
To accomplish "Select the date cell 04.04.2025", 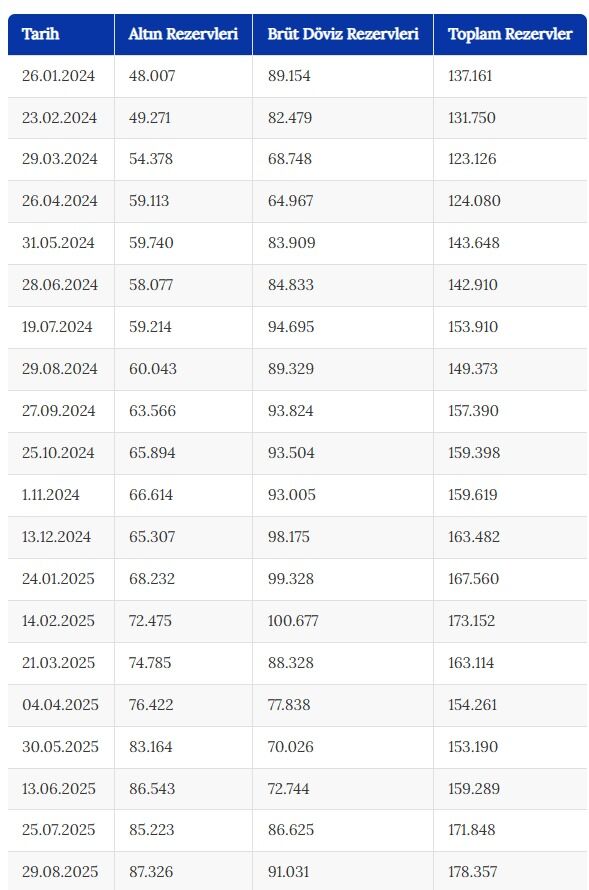I will point(60,705).
